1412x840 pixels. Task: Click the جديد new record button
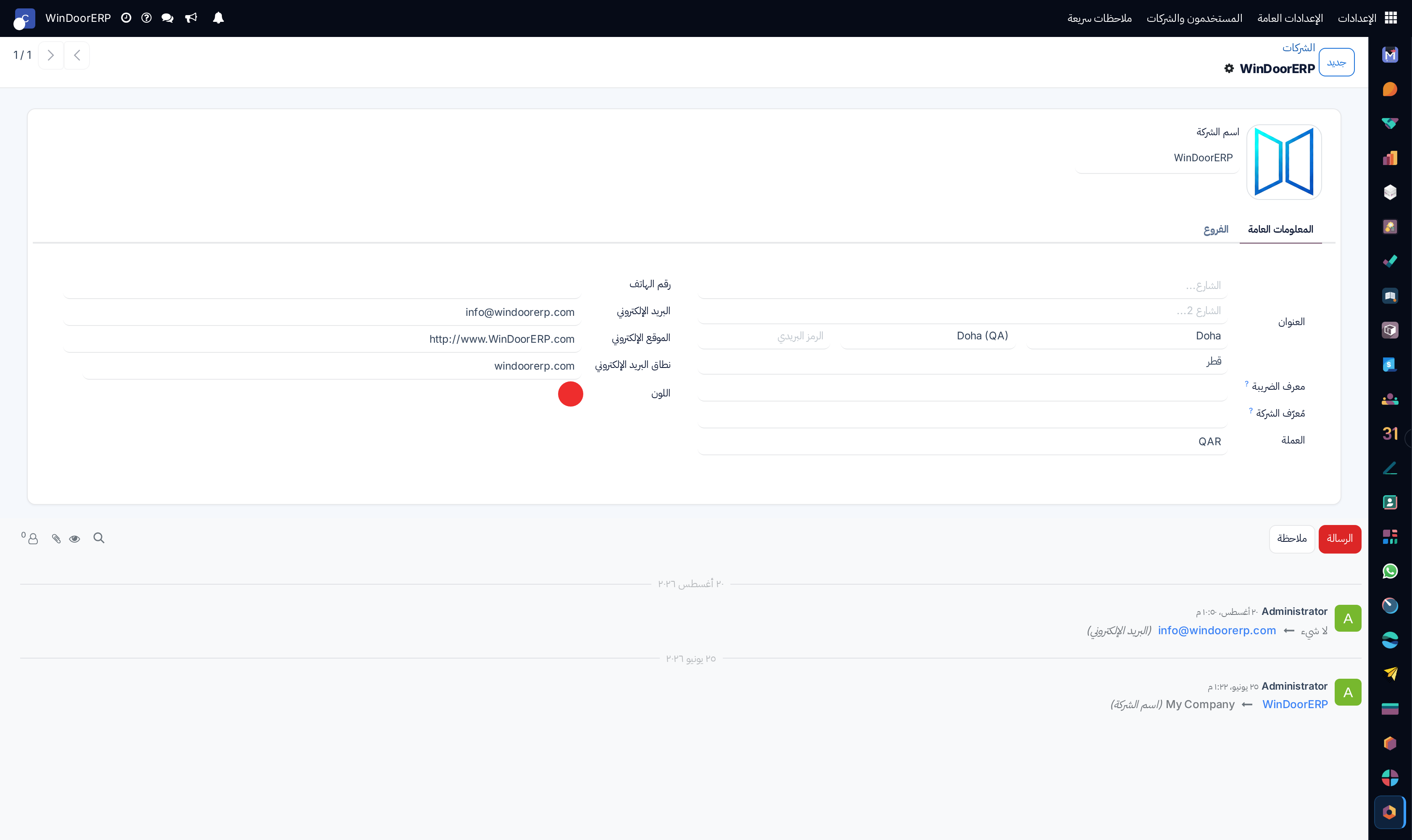tap(1336, 62)
